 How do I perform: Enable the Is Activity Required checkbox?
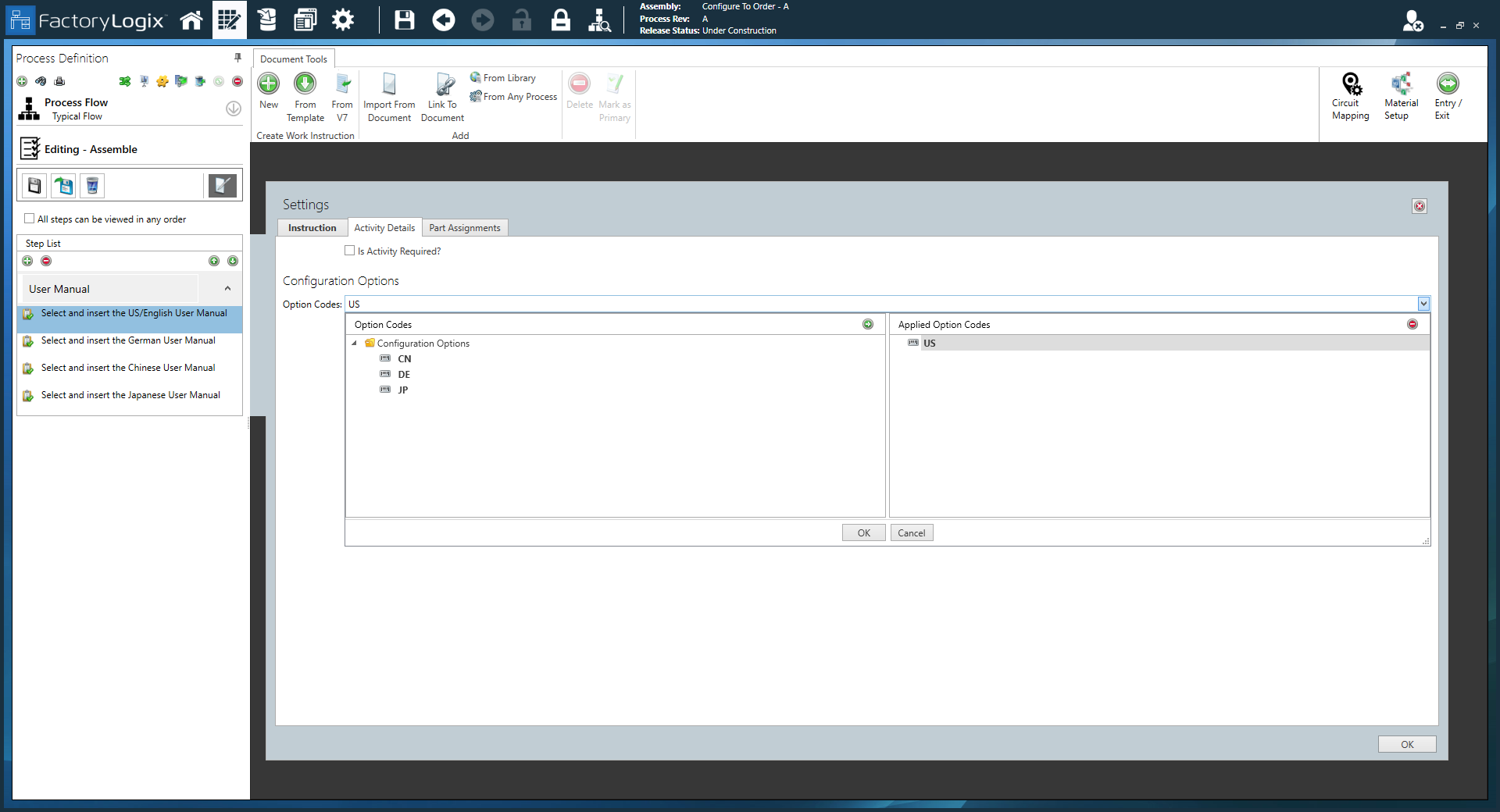point(350,251)
